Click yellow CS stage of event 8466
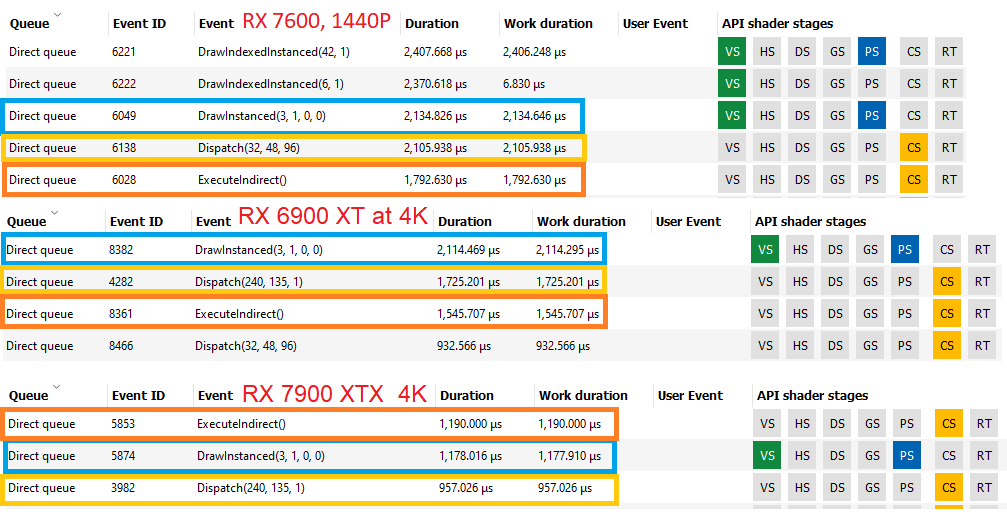 (947, 346)
